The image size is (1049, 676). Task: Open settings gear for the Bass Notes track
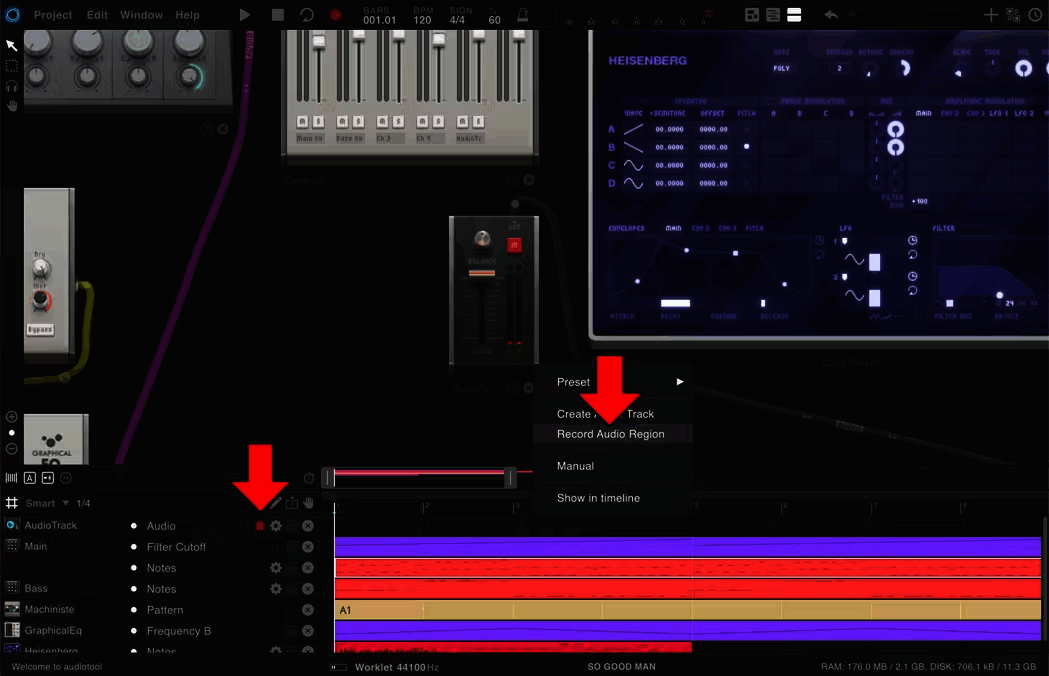276,589
